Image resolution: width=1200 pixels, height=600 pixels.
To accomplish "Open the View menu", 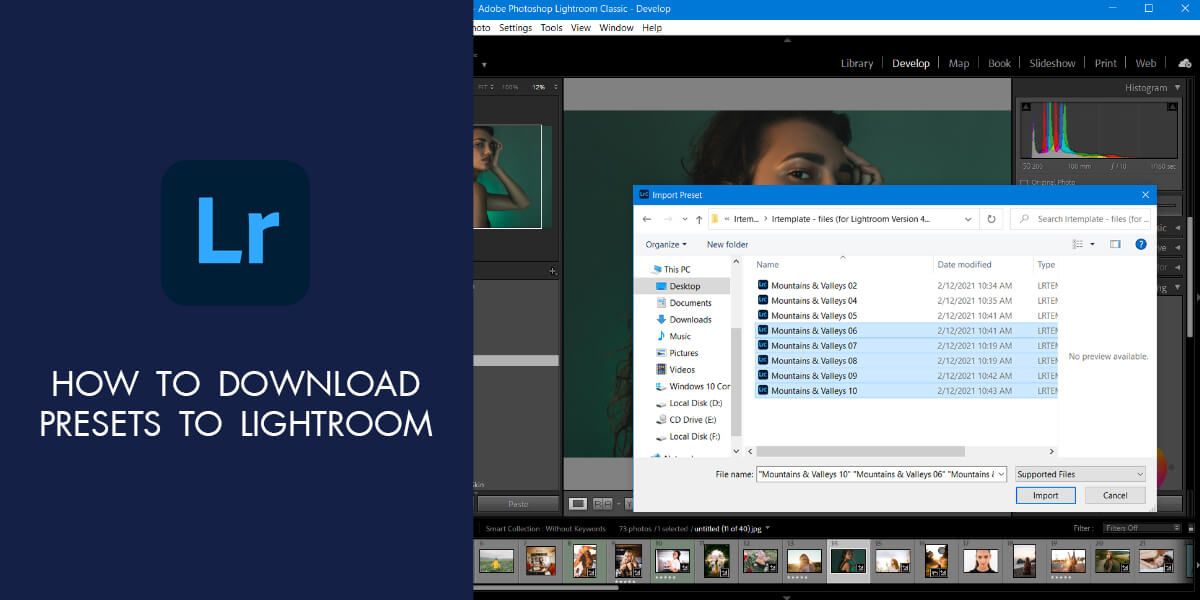I will tap(581, 28).
